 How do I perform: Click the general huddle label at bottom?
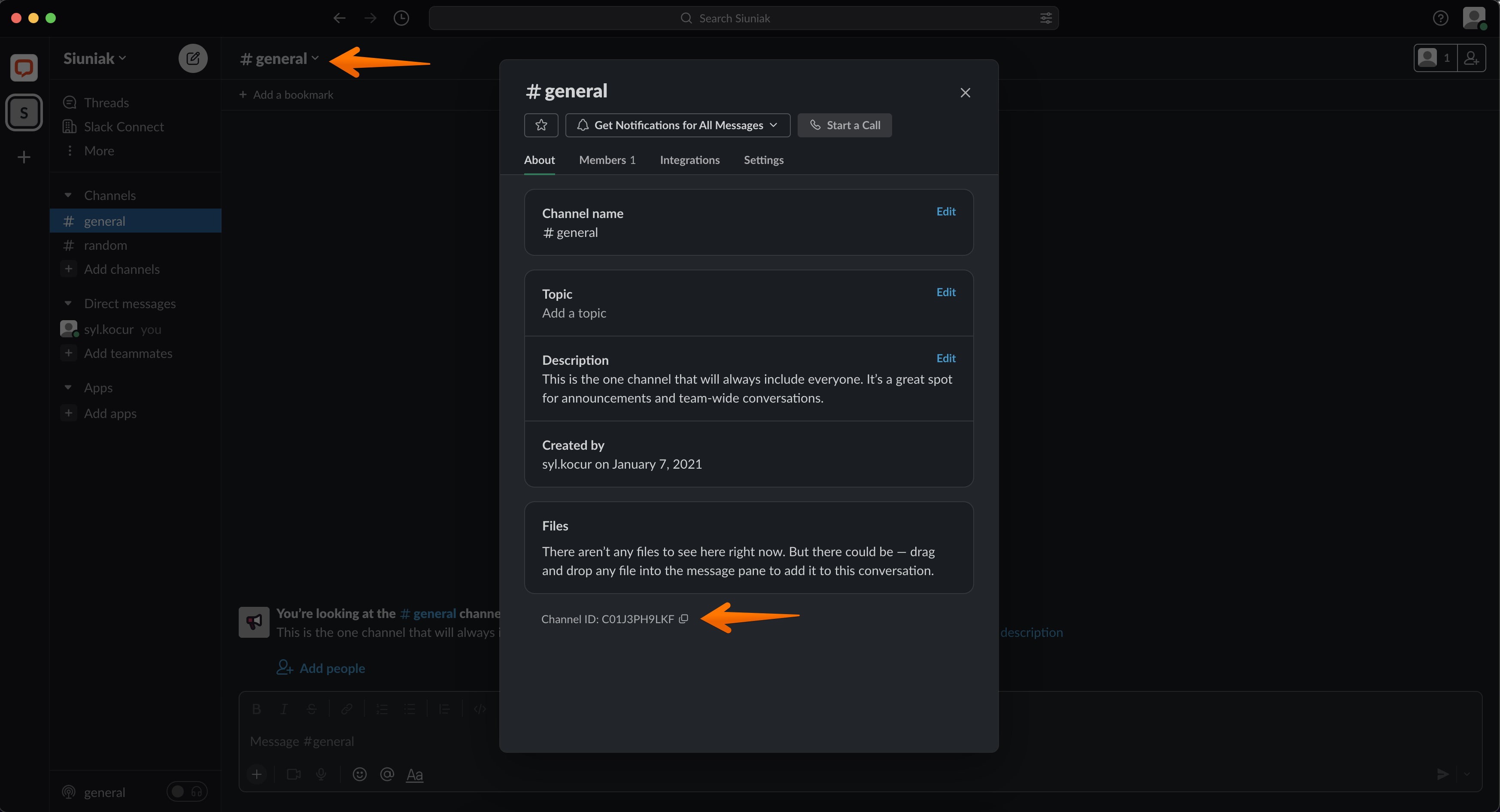(x=104, y=792)
